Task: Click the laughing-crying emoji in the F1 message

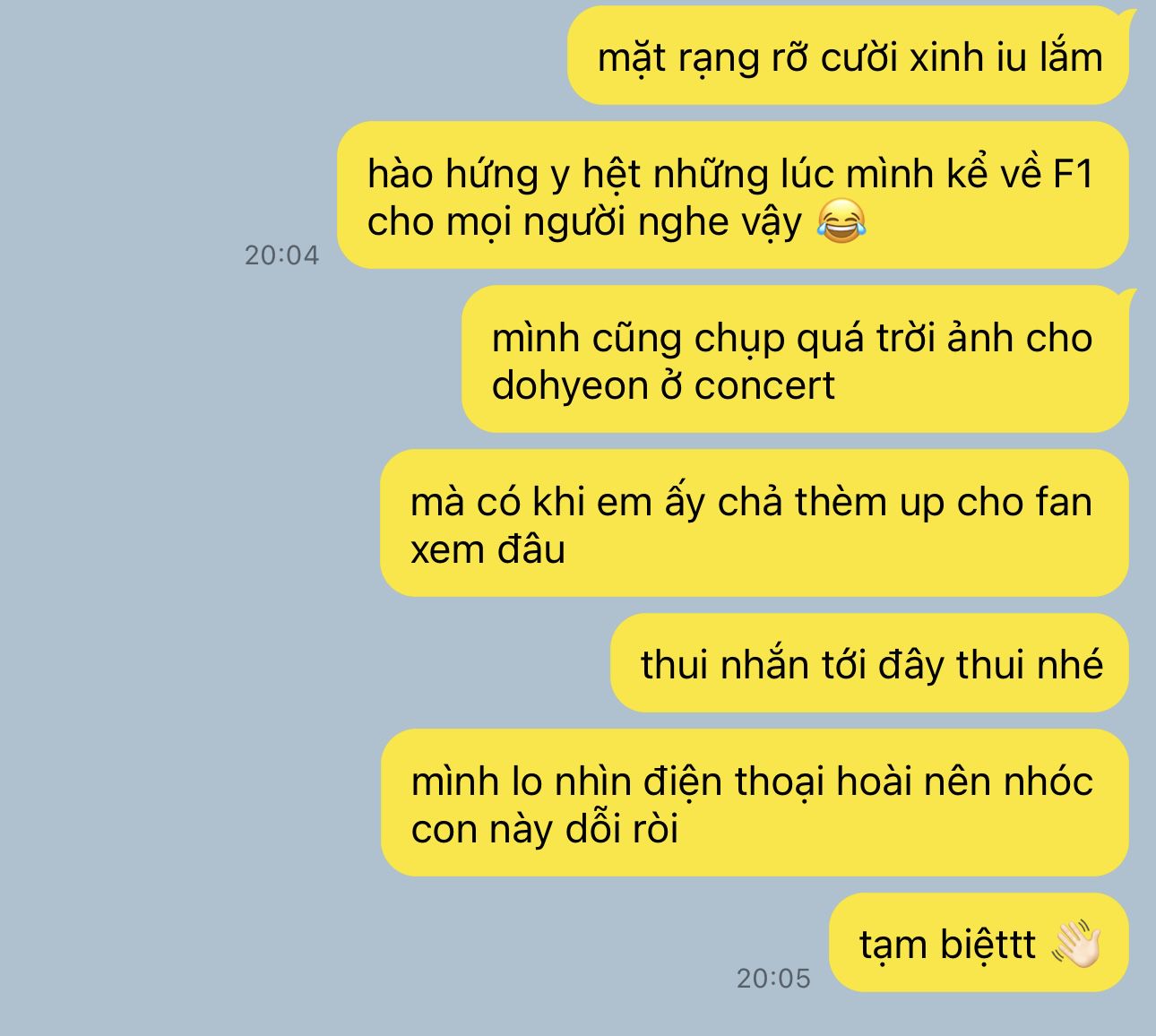Action: (x=841, y=221)
